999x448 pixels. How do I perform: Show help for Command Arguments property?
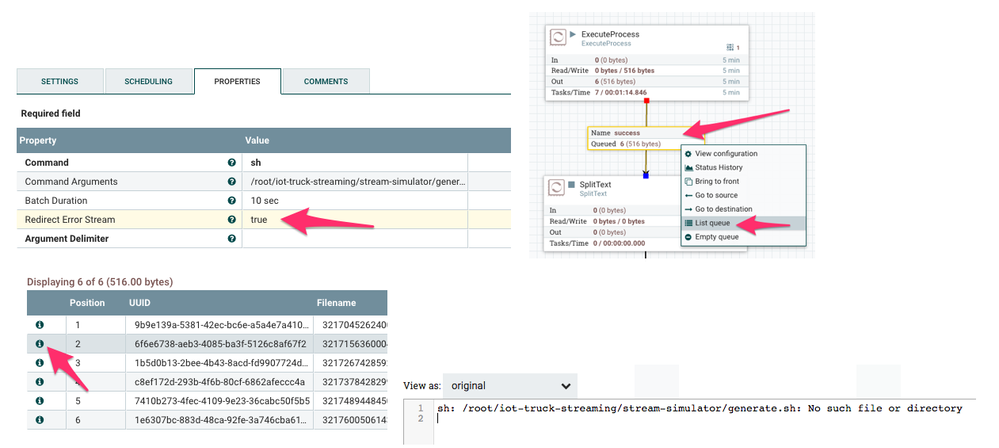click(x=232, y=182)
